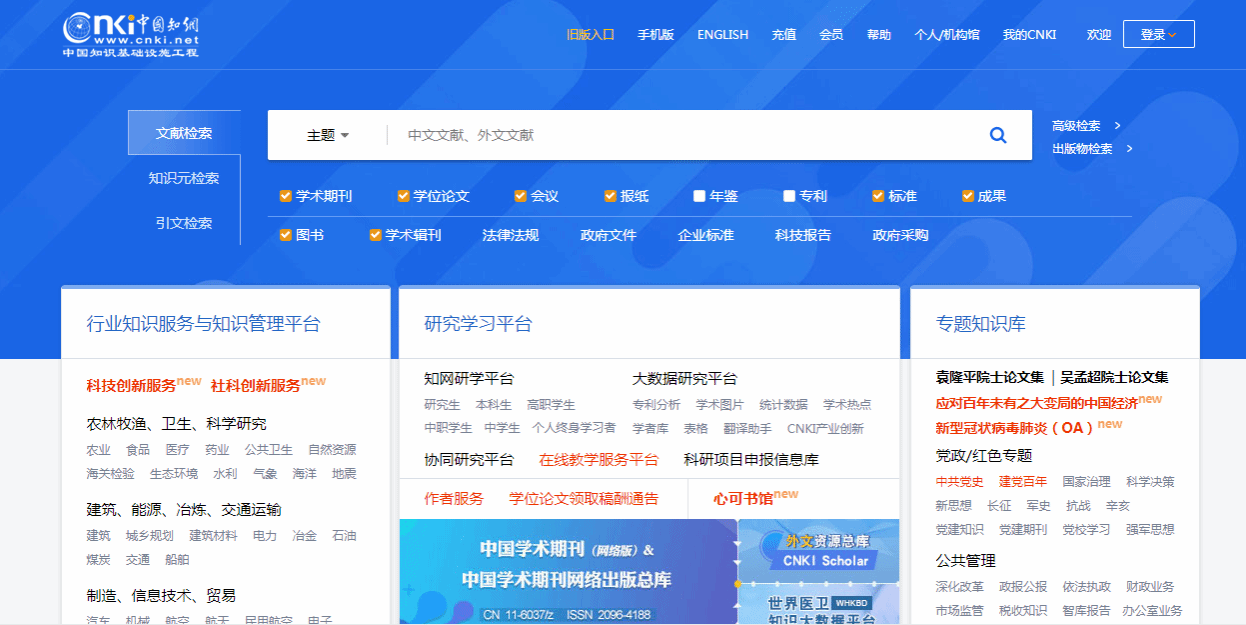The height and width of the screenshot is (625, 1246).
Task: Open the 旧版入口 link
Action: [590, 35]
